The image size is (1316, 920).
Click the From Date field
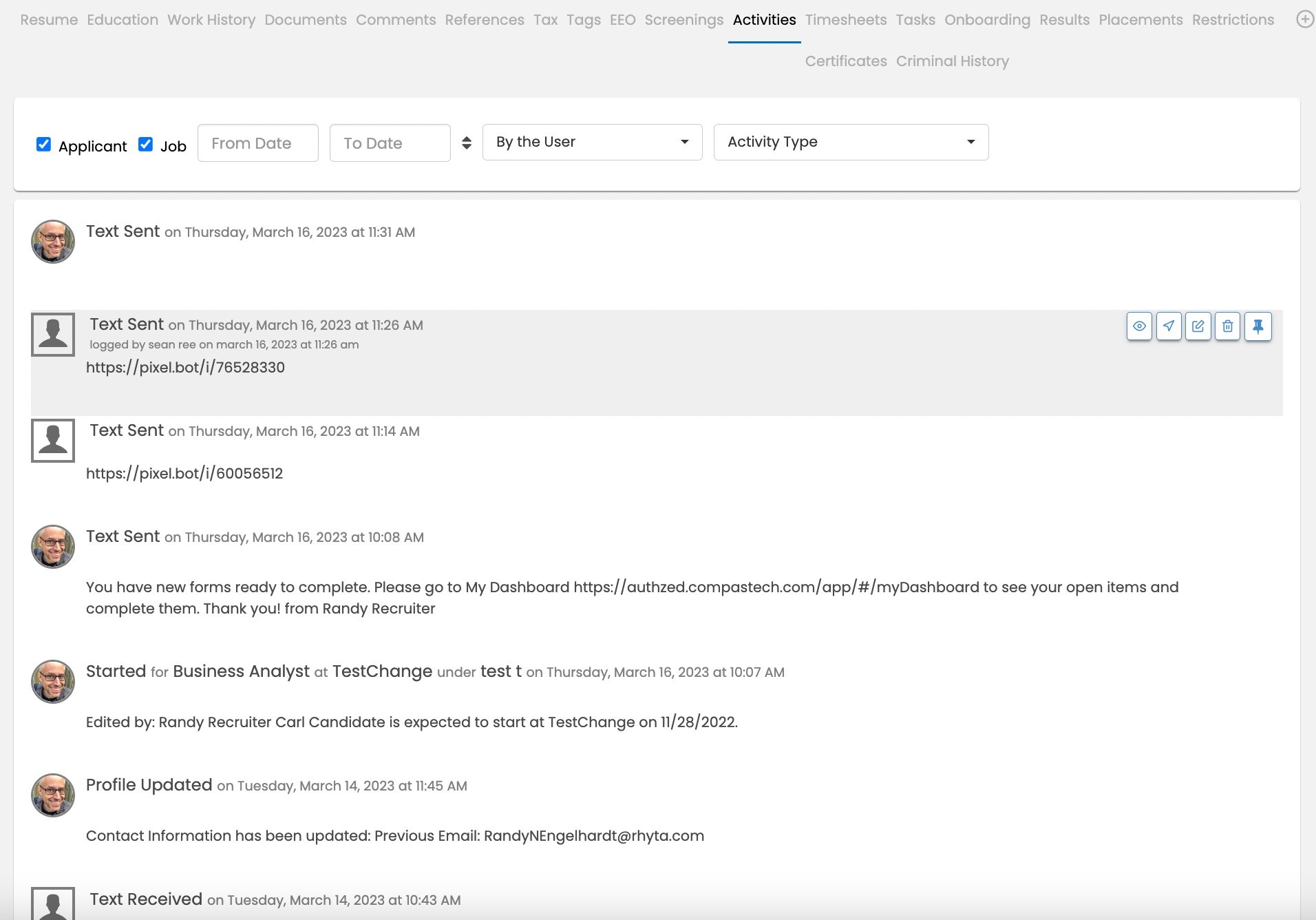tap(258, 143)
